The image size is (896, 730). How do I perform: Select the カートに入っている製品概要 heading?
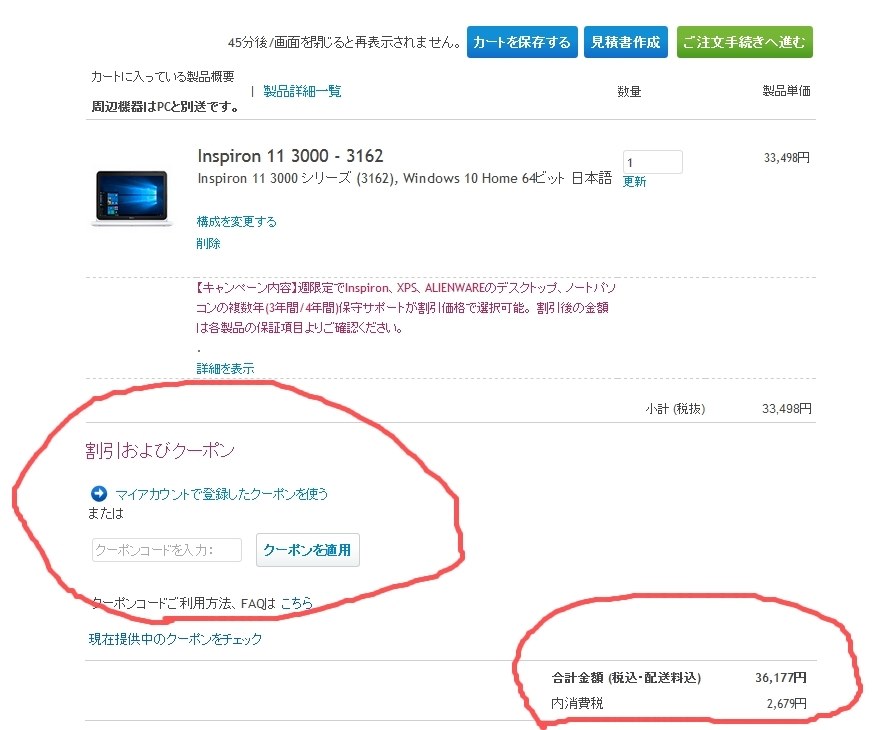[163, 77]
